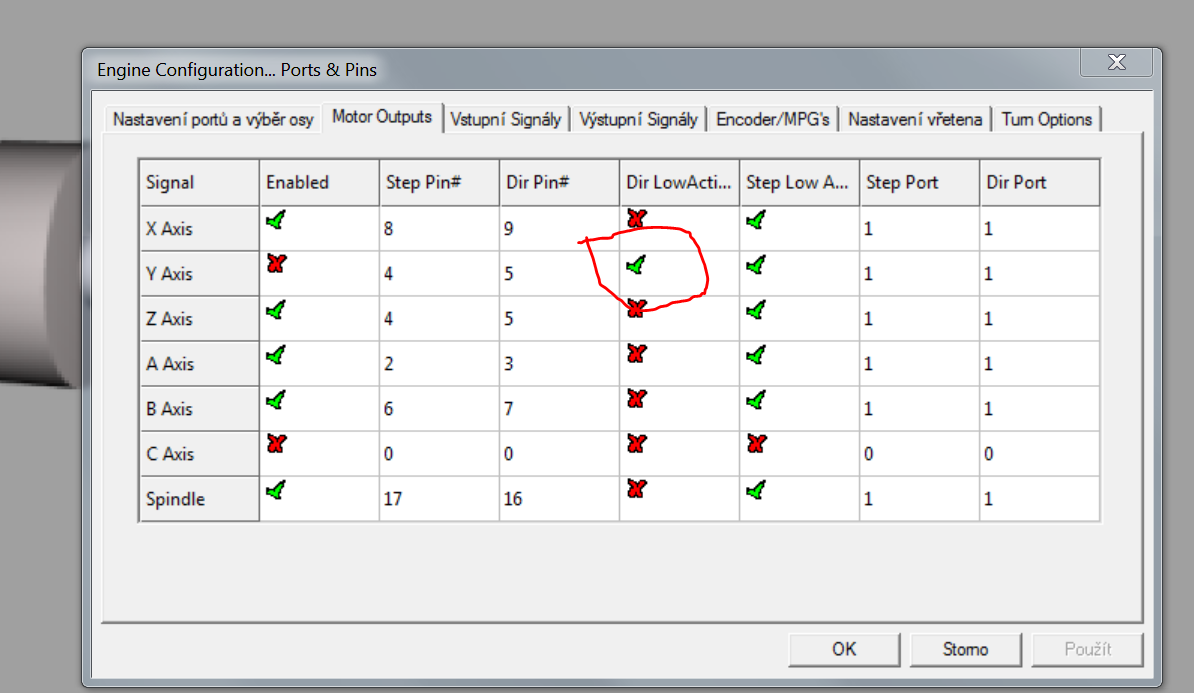The image size is (1194, 693).
Task: Toggle X Axis Step Low Active checkmark
Action: 755,220
